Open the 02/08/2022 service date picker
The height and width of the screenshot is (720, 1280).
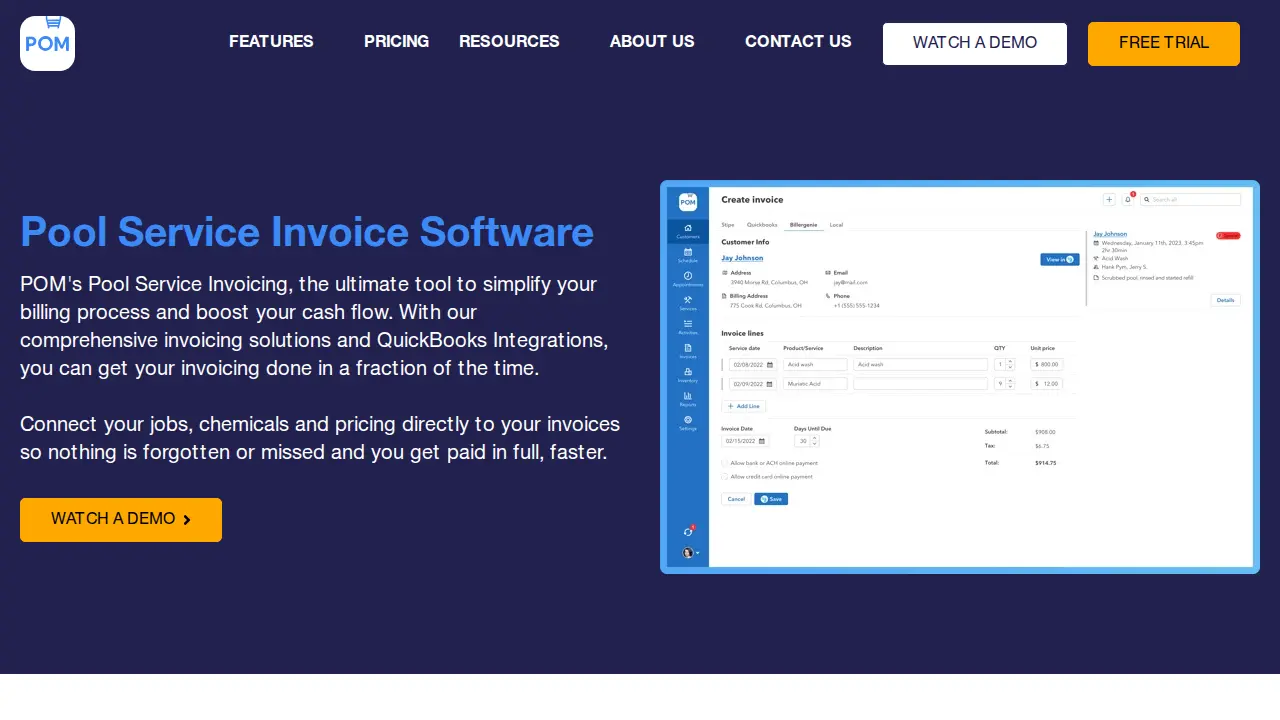[752, 365]
